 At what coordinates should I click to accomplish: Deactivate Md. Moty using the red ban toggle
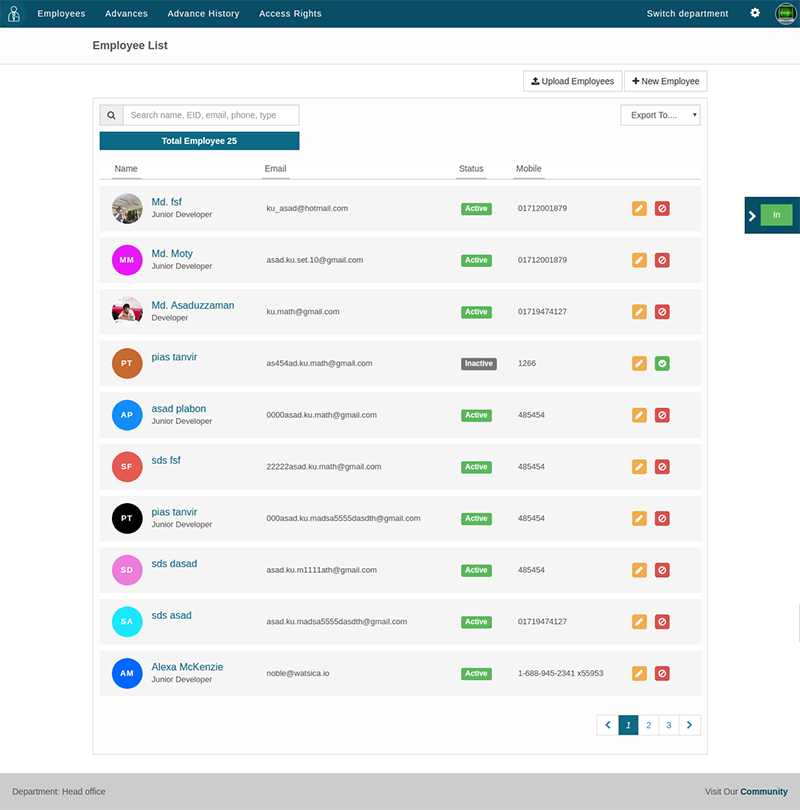662,260
